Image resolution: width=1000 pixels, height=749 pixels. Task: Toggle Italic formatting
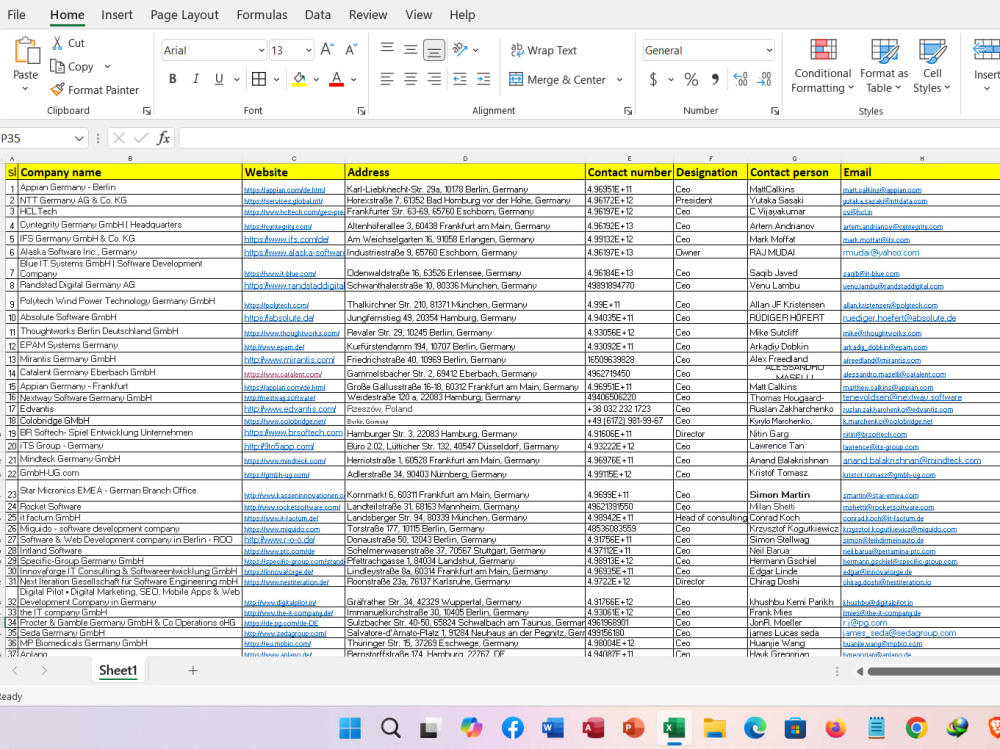(196, 79)
